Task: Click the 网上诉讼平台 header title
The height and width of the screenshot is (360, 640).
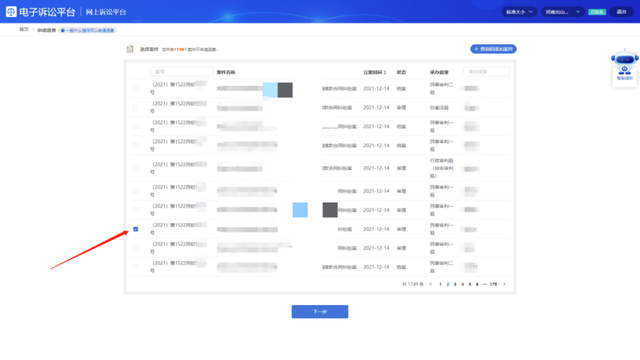Action: coord(106,12)
